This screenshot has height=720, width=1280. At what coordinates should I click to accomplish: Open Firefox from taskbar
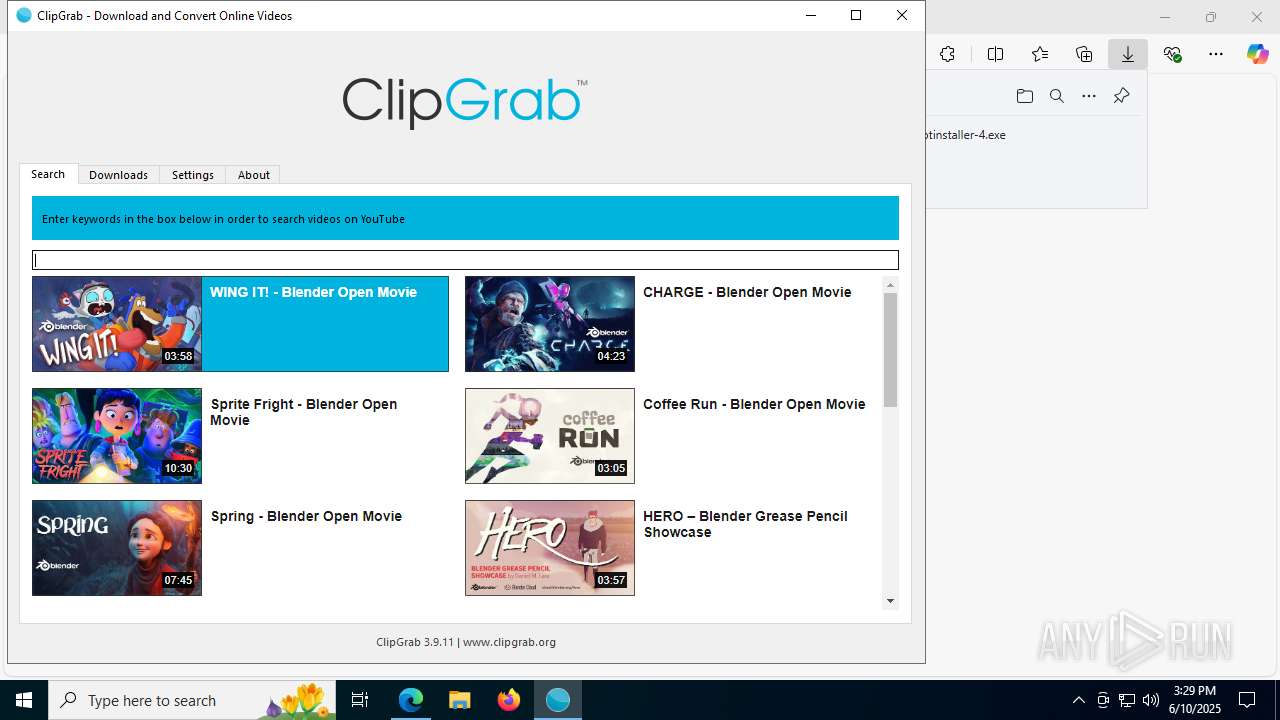point(509,700)
